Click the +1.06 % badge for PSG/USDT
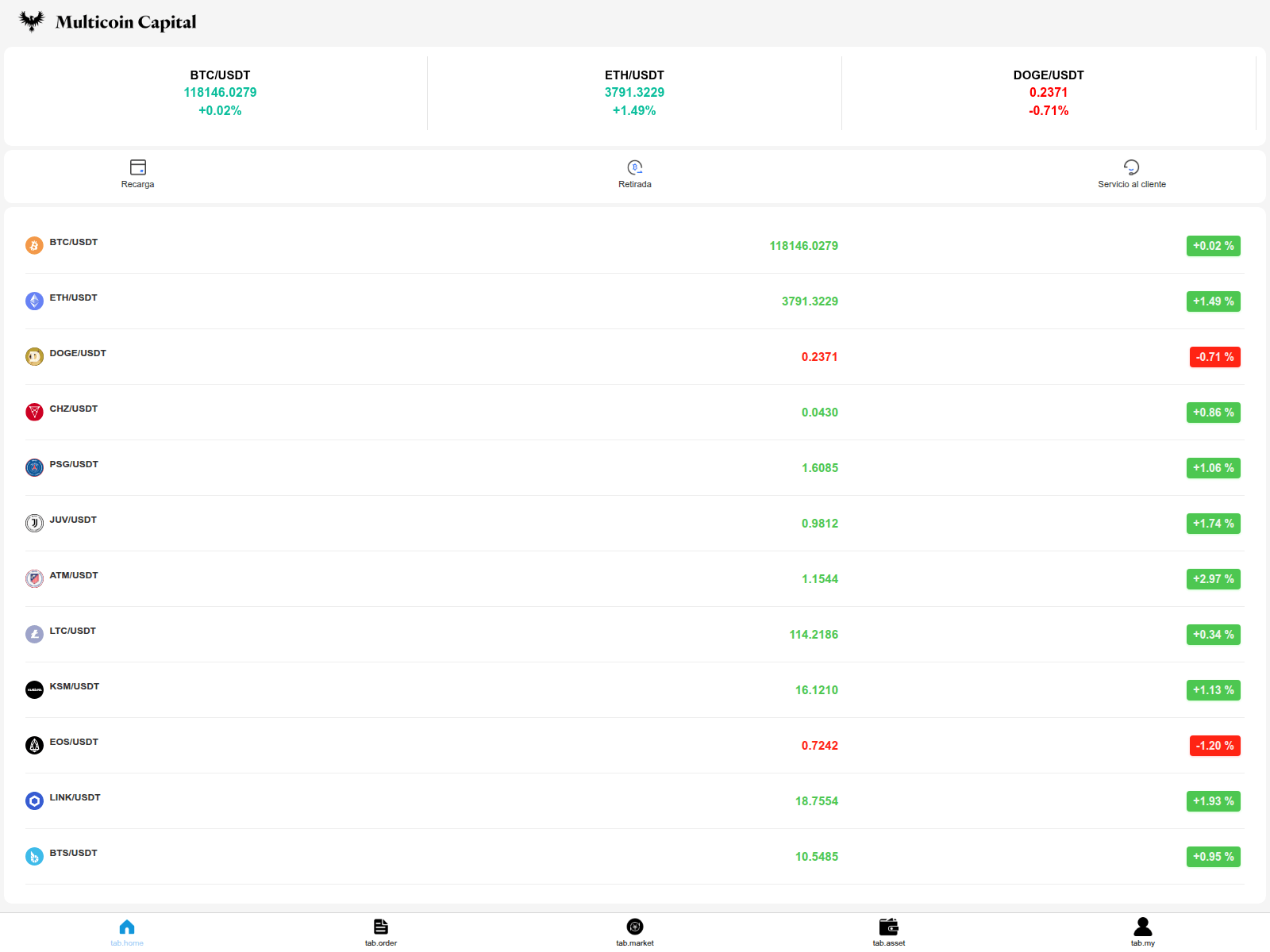1270x952 pixels. tap(1214, 468)
